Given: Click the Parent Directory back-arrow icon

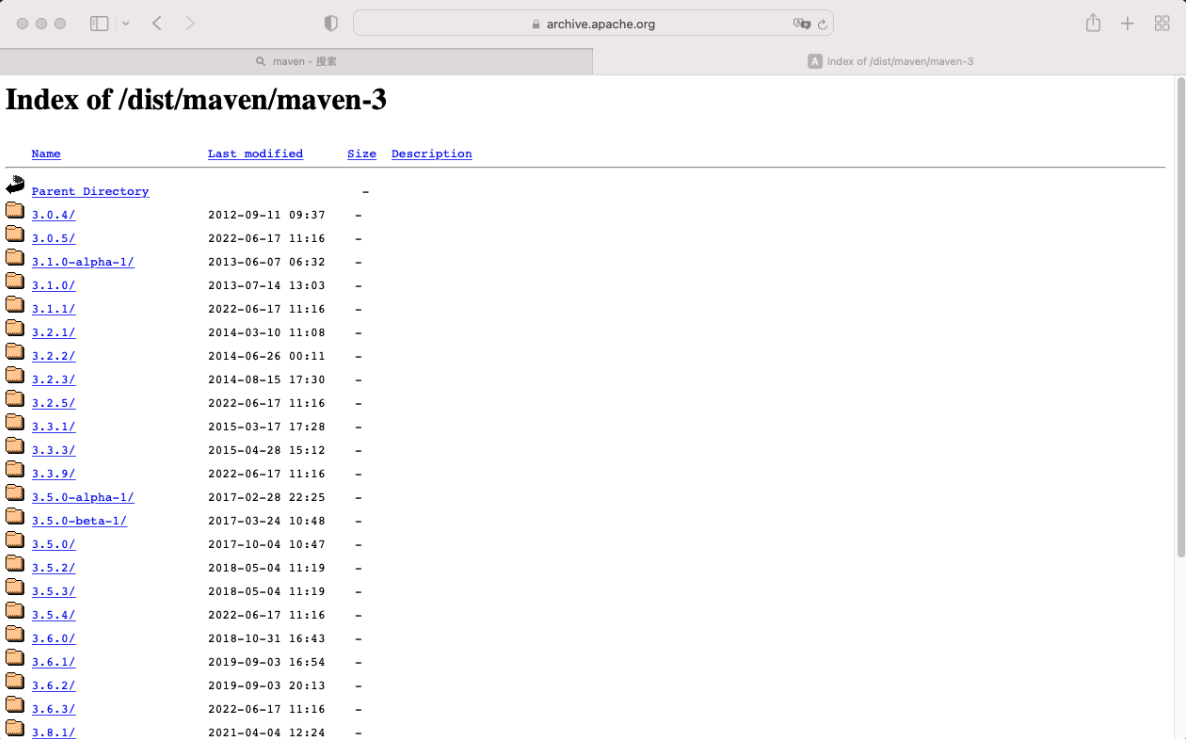Looking at the screenshot, I should click(15, 185).
